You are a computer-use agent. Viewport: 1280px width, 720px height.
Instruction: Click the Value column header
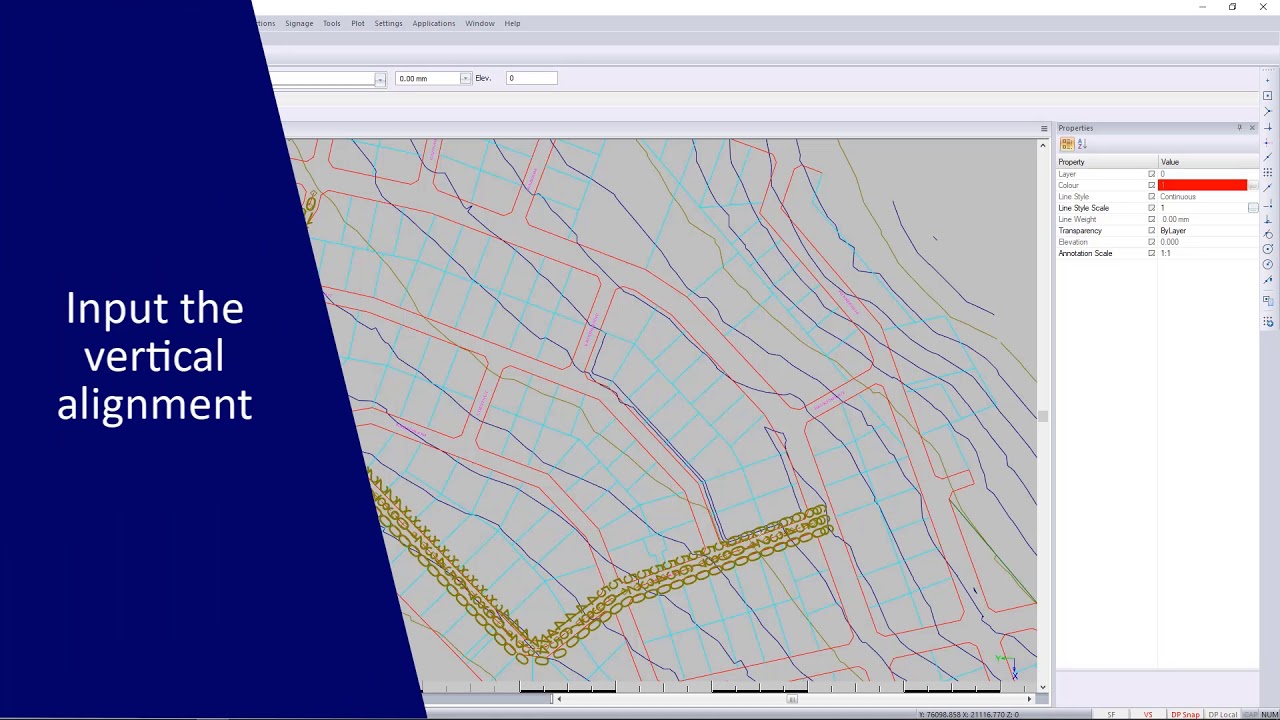(1208, 162)
